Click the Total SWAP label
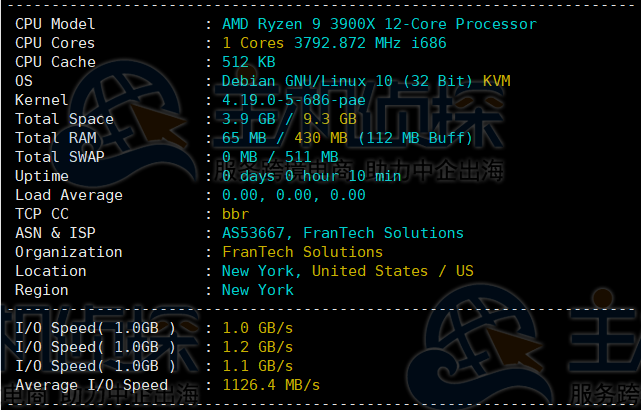Image resolution: width=641 pixels, height=410 pixels. 60,157
